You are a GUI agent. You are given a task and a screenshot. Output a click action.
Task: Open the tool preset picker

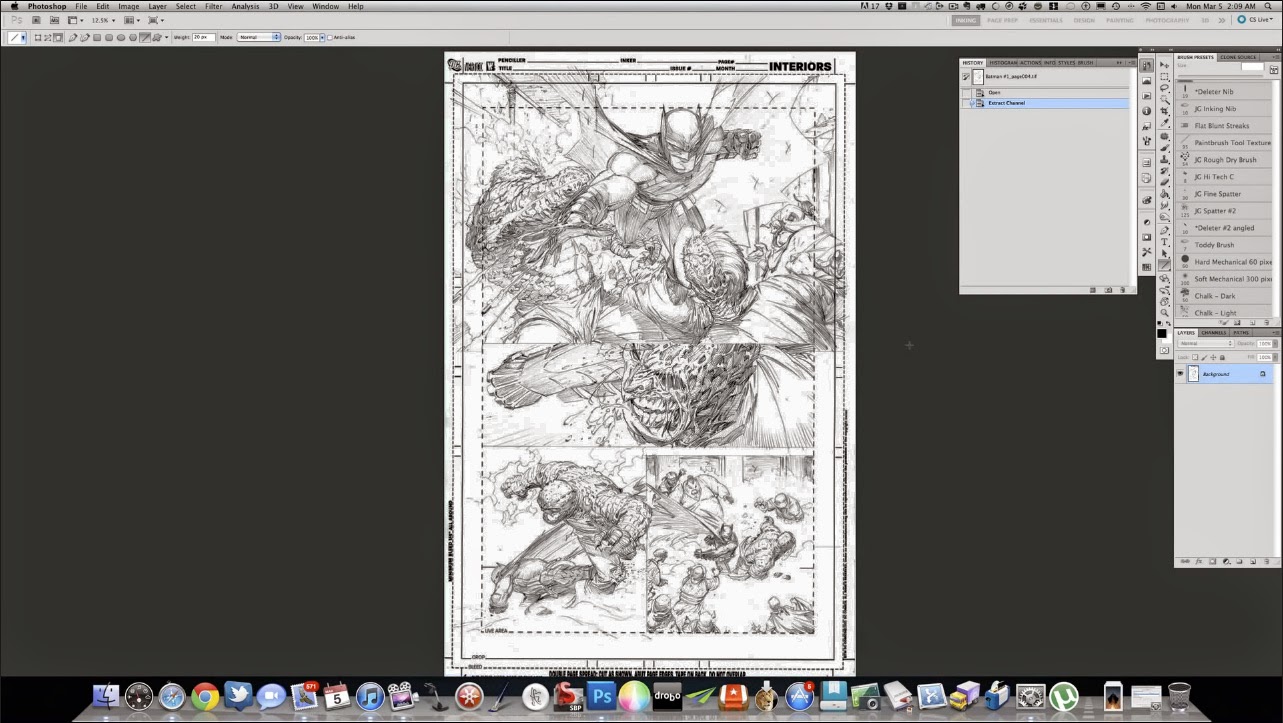[x=17, y=38]
